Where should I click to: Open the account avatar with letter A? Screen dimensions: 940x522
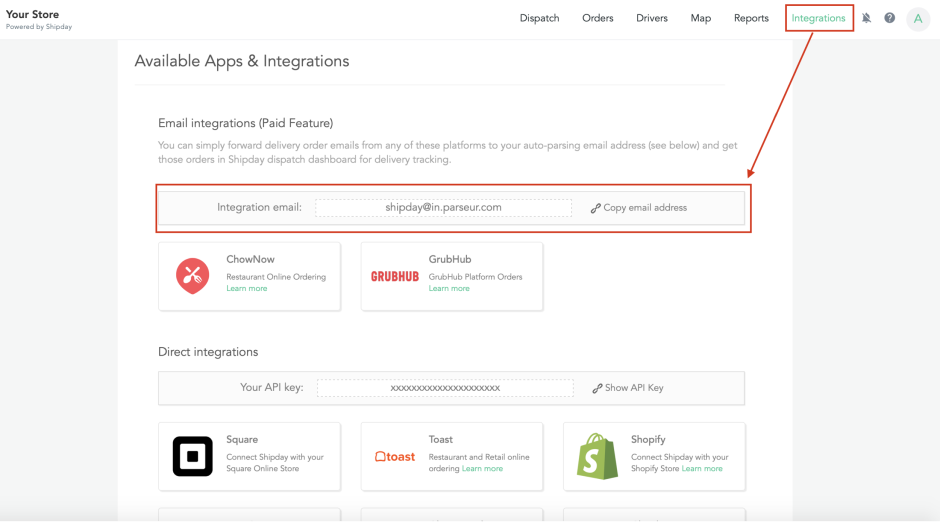(x=918, y=19)
